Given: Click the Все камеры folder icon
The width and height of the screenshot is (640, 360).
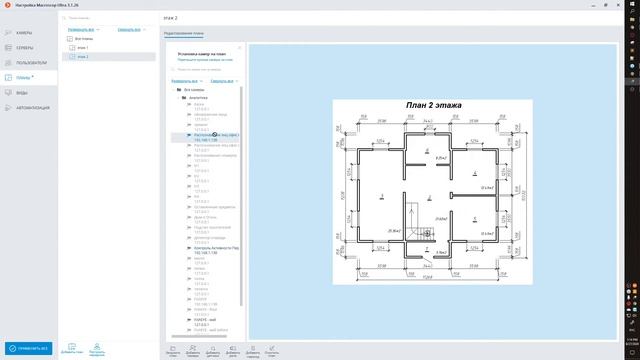Looking at the screenshot, I should pyautogui.click(x=179, y=89).
